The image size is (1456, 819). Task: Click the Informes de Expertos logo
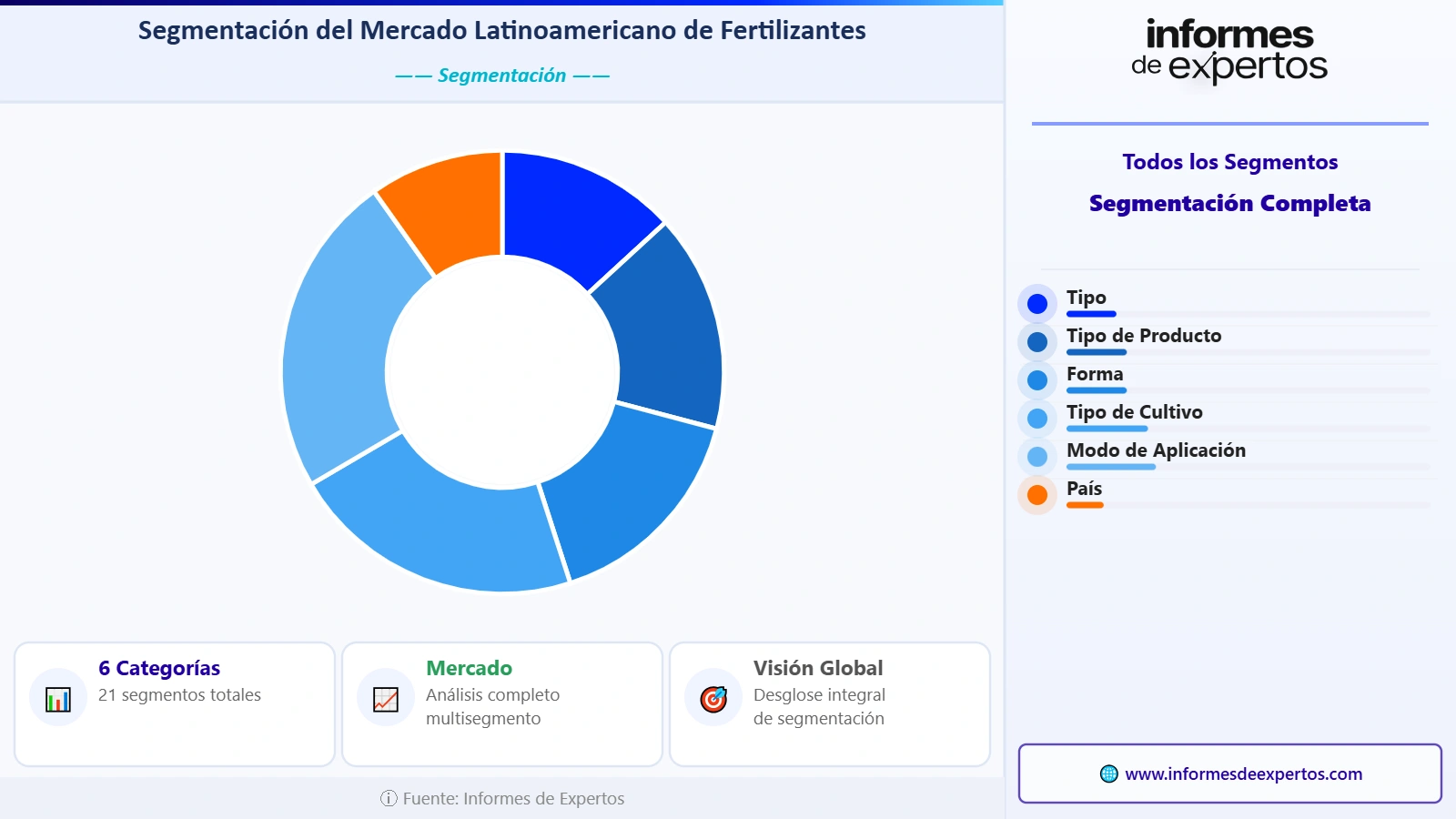(1229, 52)
